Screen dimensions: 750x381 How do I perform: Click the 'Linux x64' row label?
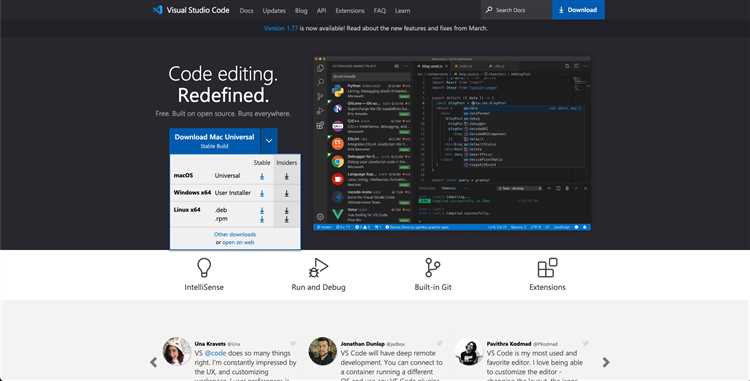click(187, 209)
